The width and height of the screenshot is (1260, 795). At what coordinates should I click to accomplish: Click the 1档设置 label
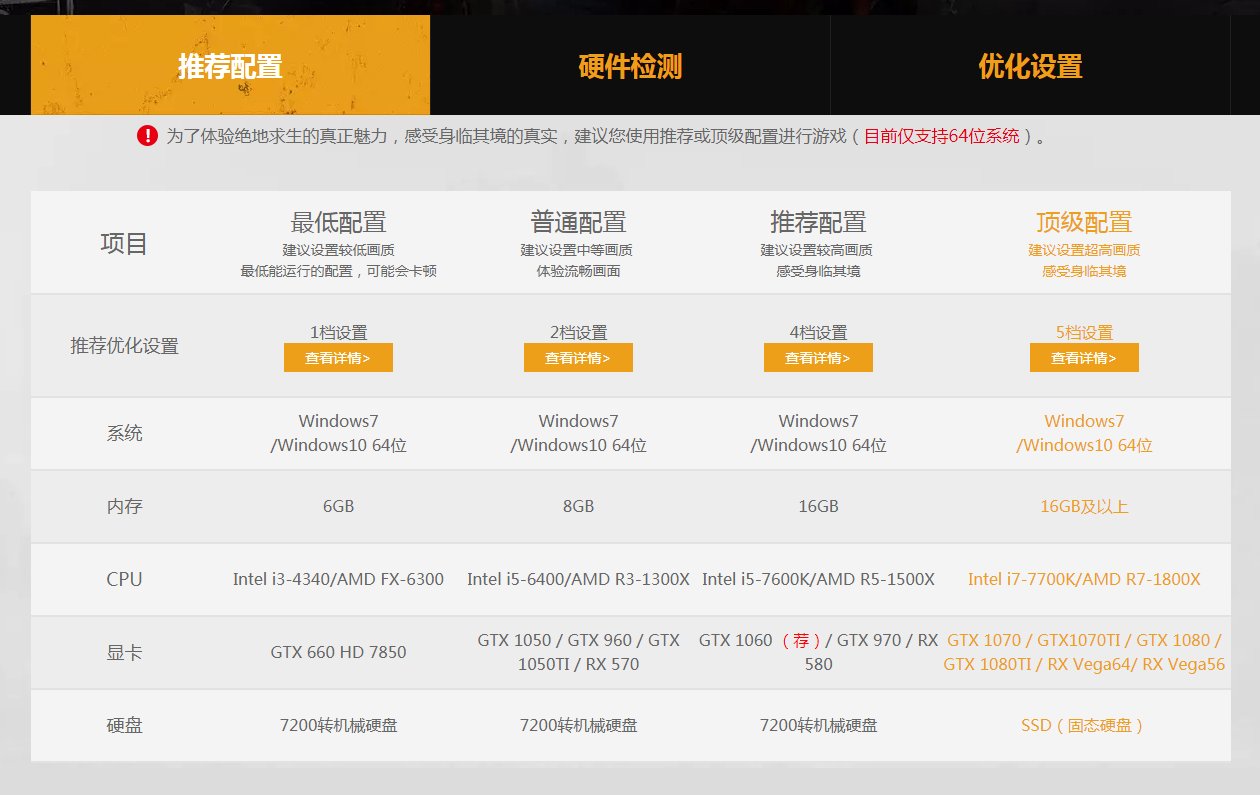[338, 331]
